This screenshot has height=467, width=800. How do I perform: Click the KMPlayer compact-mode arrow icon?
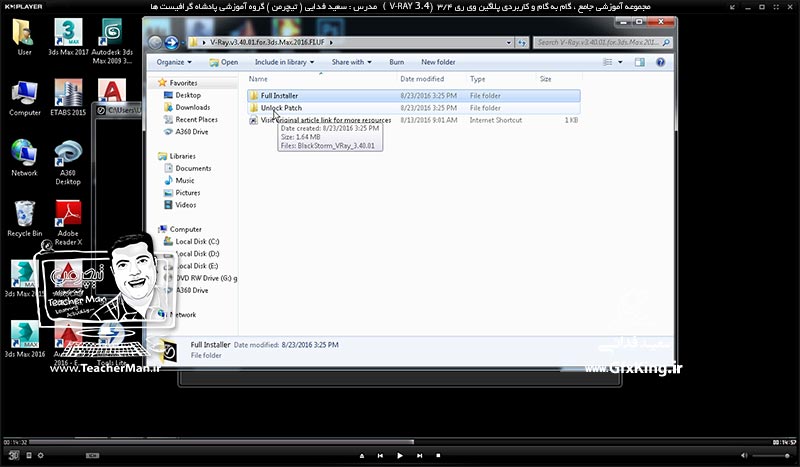pos(733,7)
